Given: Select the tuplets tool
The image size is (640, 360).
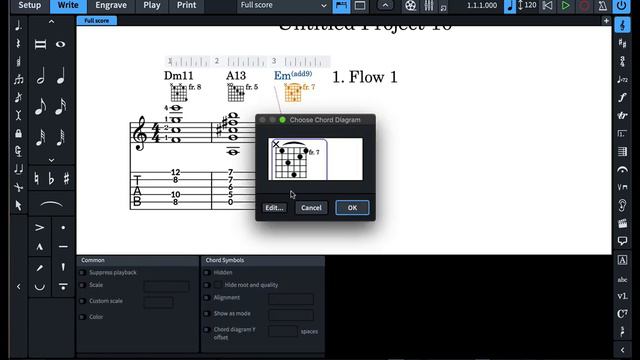Looking at the screenshot, I should 18,80.
